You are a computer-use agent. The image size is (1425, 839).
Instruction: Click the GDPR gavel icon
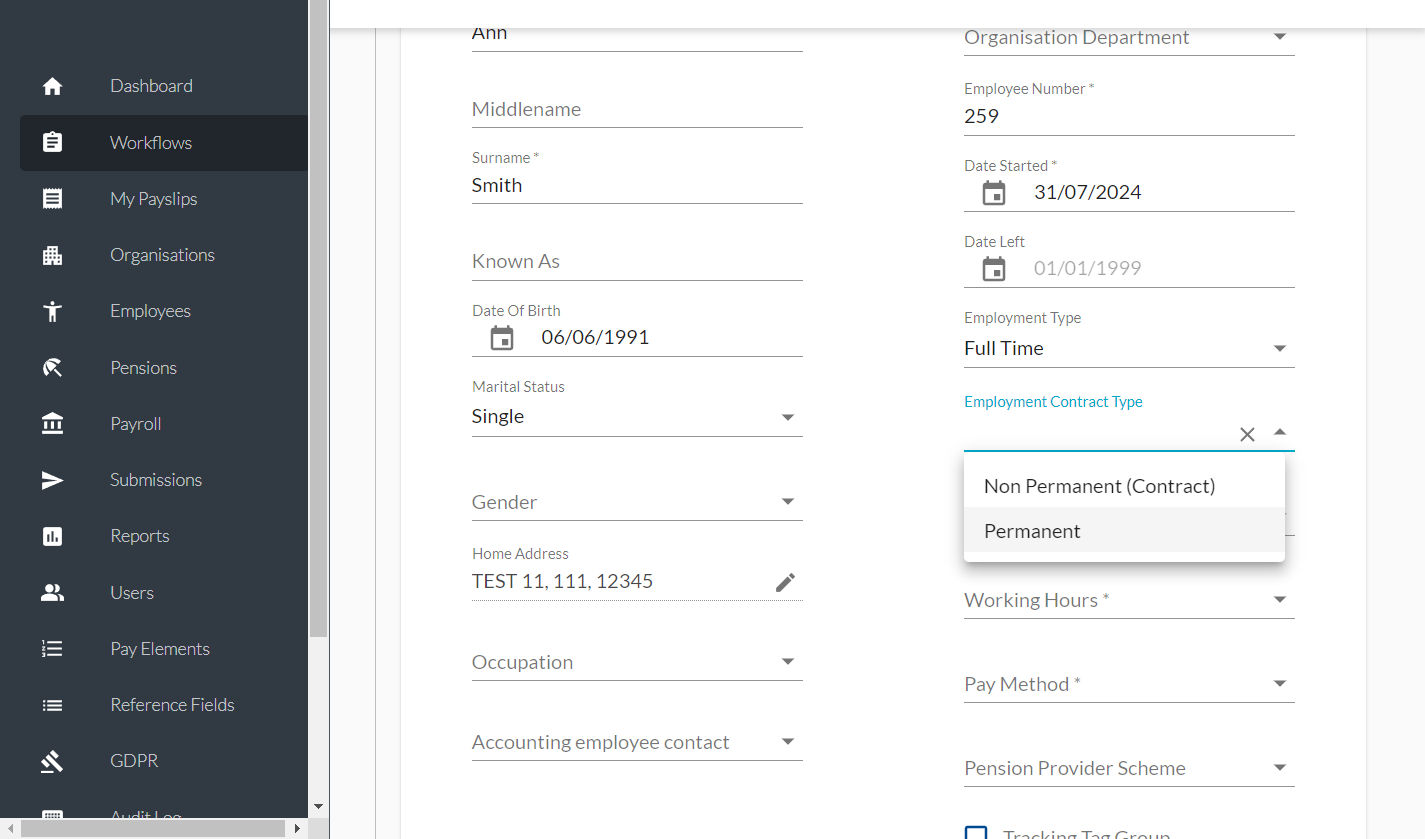click(53, 761)
